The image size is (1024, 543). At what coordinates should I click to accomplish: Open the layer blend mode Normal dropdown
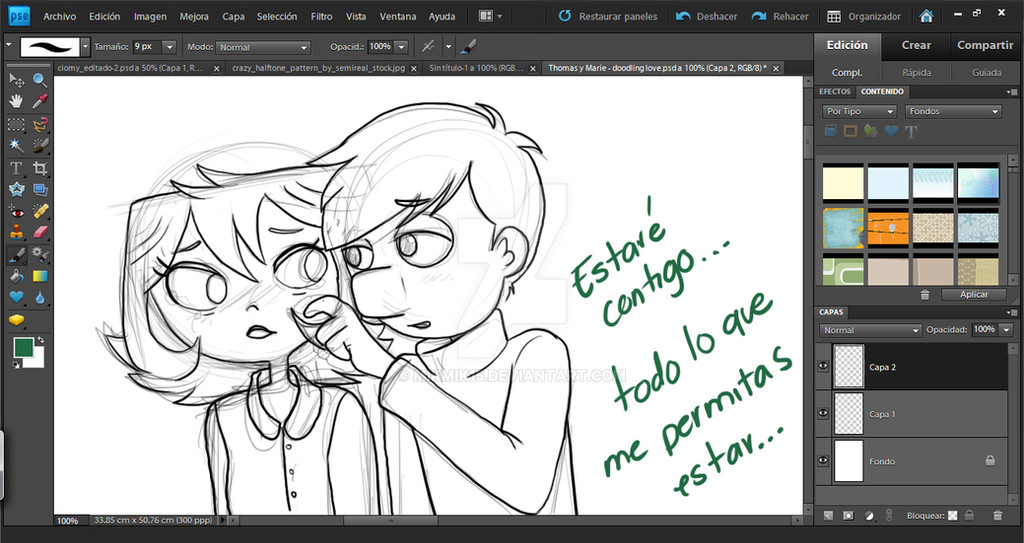point(871,330)
